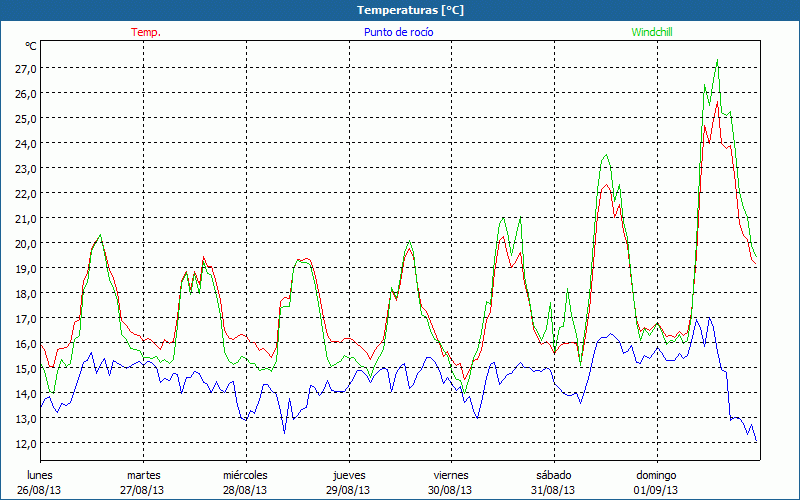Select the viernes 30/08/13 date label
This screenshot has height=500, width=800.
tap(450, 482)
